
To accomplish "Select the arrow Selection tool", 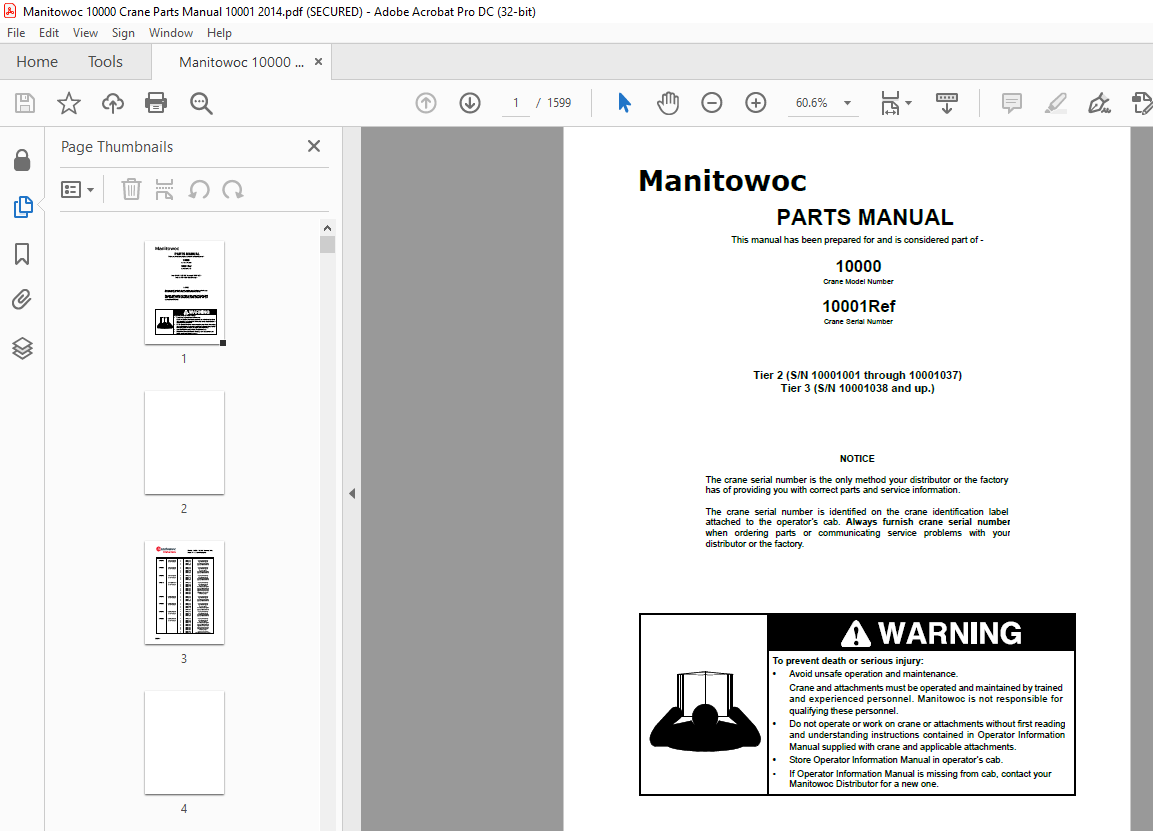I will tap(624, 103).
